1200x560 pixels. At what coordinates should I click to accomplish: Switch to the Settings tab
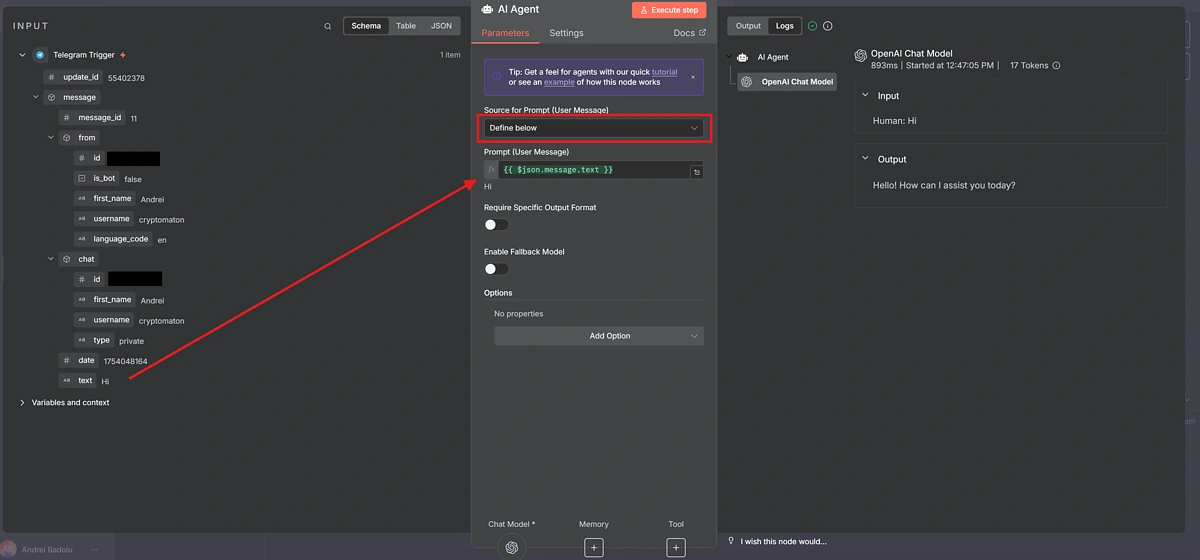coord(566,33)
